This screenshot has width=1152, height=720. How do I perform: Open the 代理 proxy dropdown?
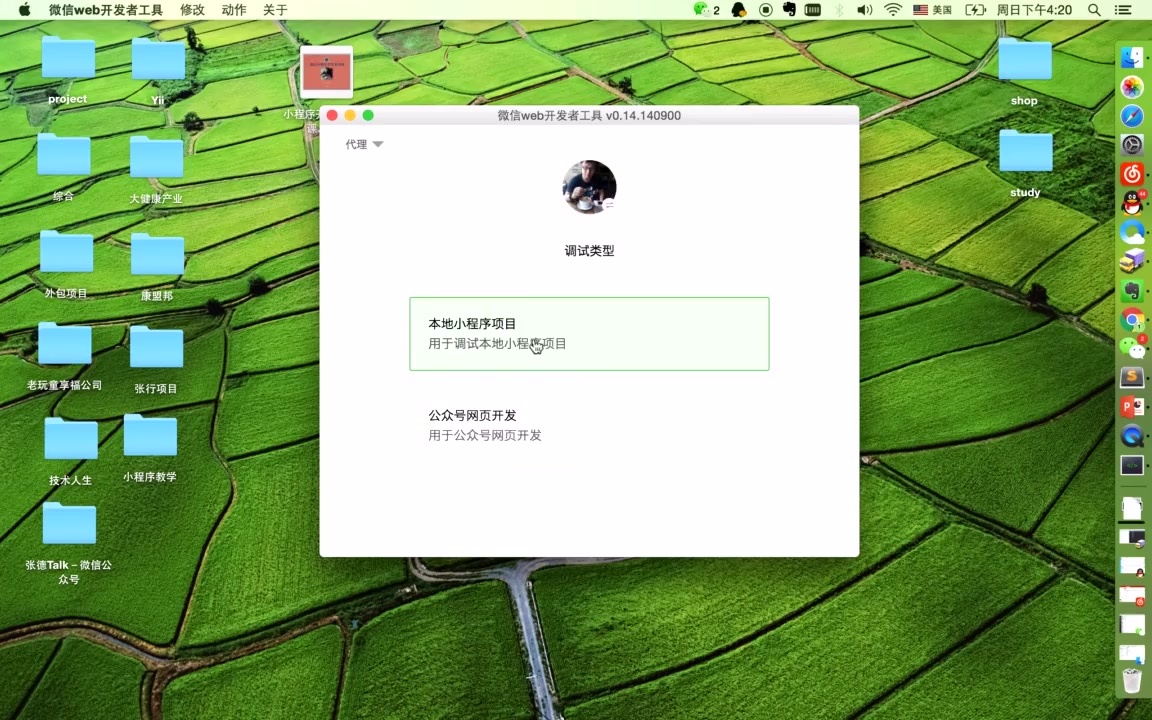pyautogui.click(x=364, y=144)
